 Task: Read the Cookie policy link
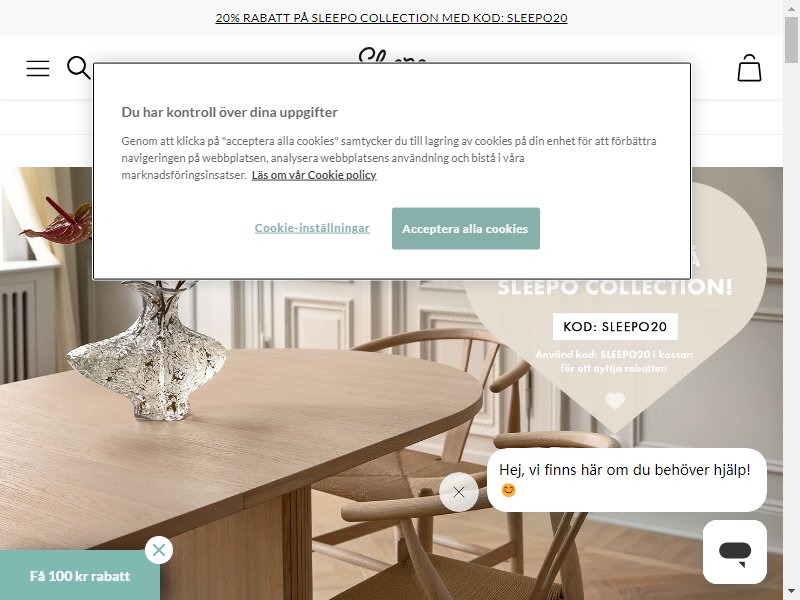coord(314,175)
